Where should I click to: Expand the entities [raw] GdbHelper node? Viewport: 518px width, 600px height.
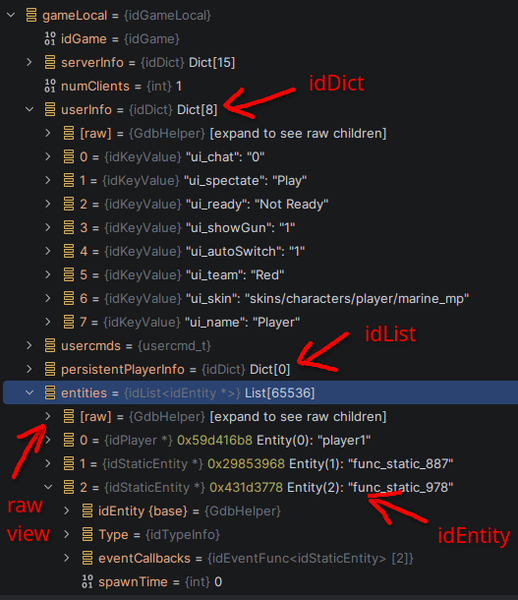pyautogui.click(x=48, y=416)
